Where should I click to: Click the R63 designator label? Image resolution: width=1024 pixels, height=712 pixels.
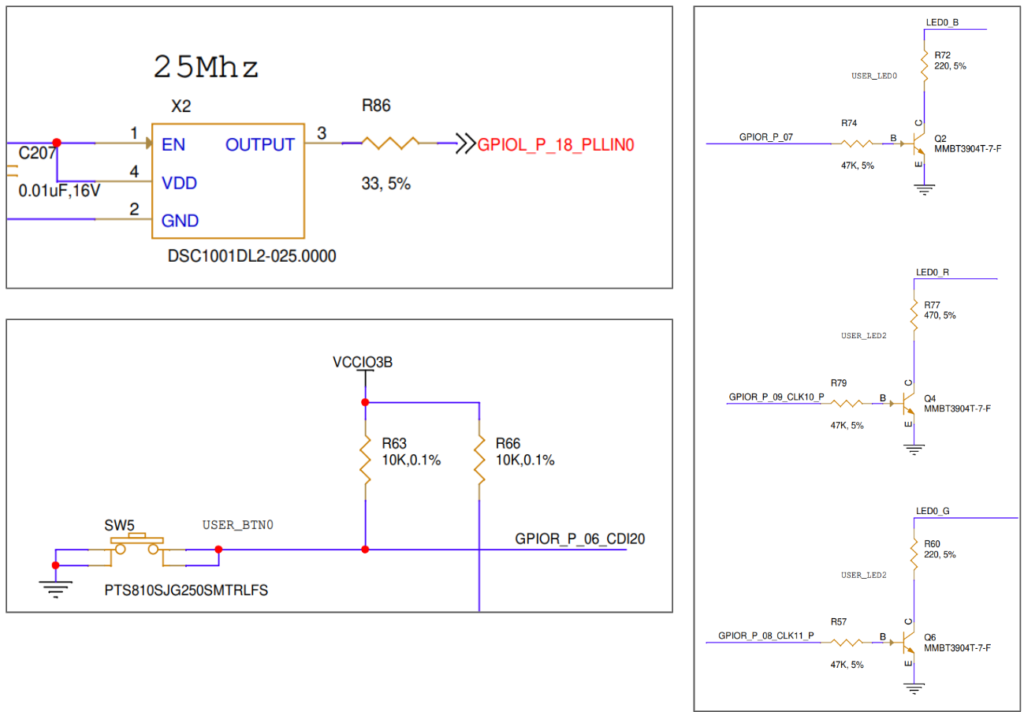tap(394, 444)
